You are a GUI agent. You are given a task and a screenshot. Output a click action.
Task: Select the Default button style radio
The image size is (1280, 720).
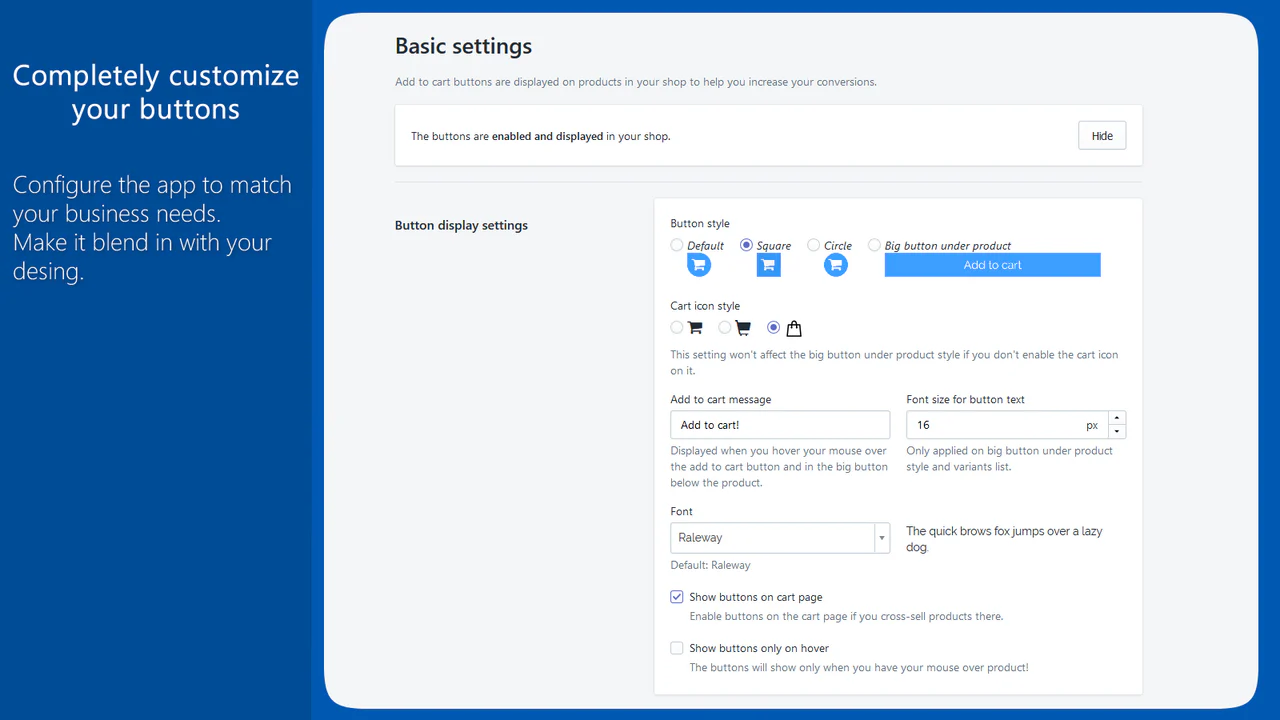(x=677, y=245)
